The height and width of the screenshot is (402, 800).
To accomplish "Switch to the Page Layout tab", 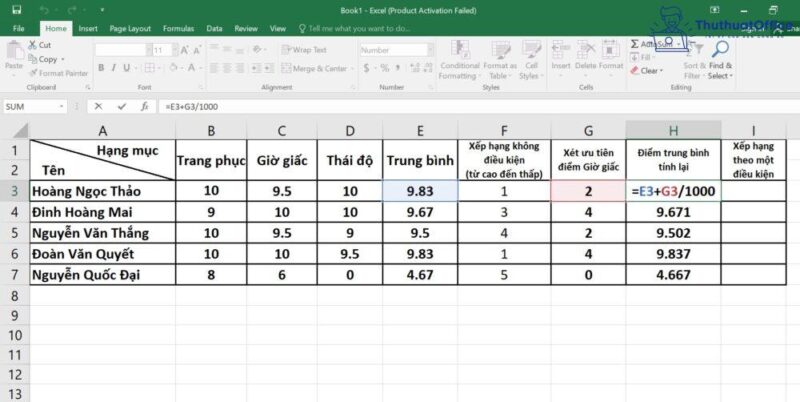I will pos(130,29).
